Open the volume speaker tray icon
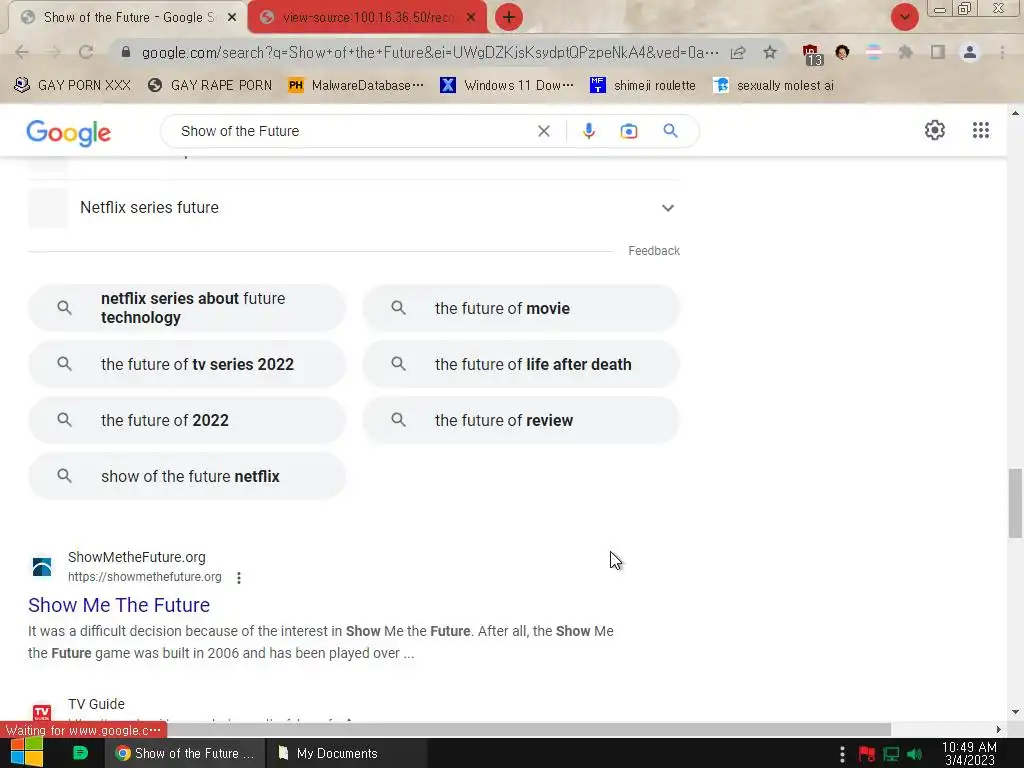1024x768 pixels. click(x=914, y=754)
